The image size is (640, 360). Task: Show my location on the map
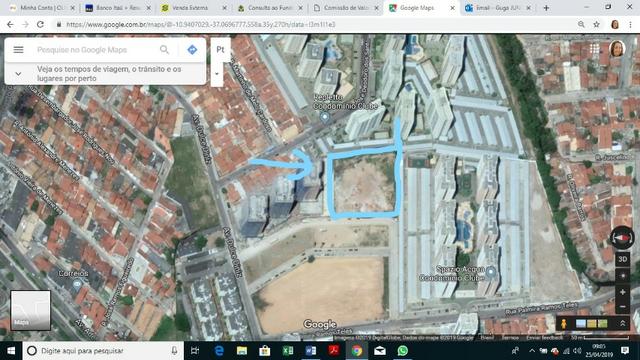tap(623, 276)
